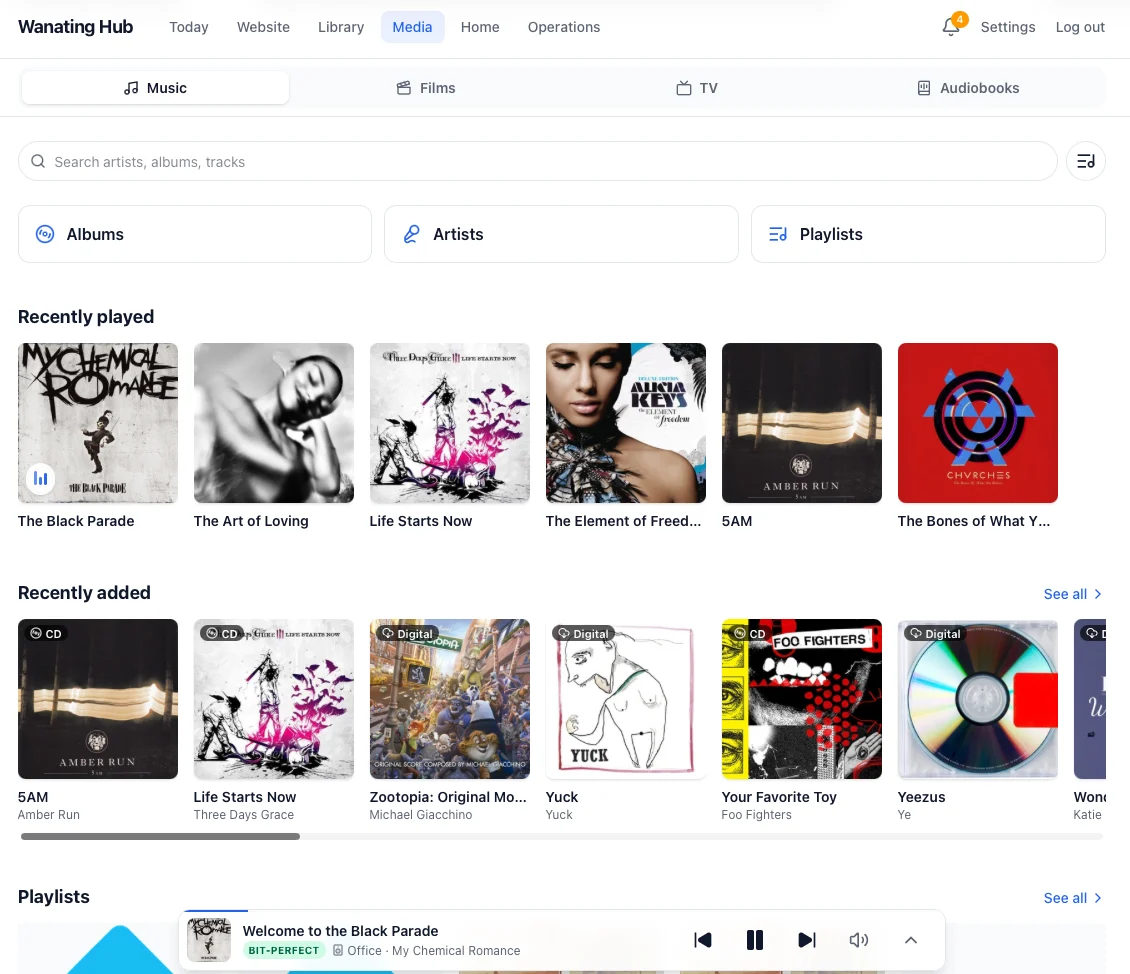Click the Digital badge on Zootopia
Image resolution: width=1130 pixels, height=974 pixels.
pos(408,633)
